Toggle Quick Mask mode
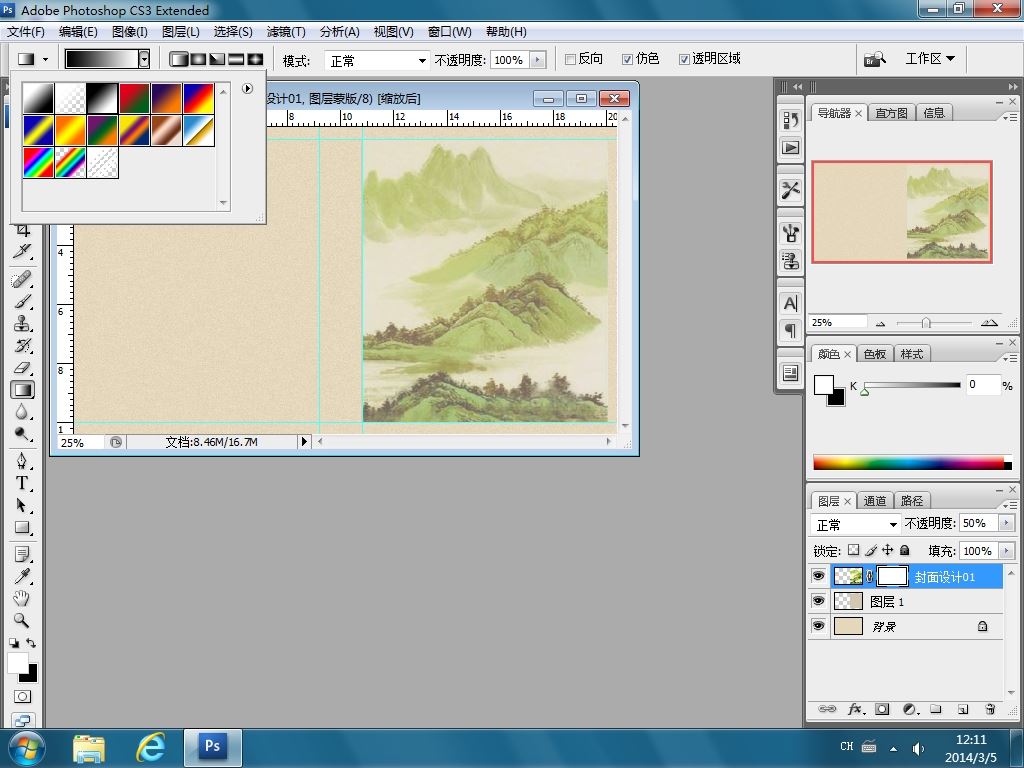 23,697
